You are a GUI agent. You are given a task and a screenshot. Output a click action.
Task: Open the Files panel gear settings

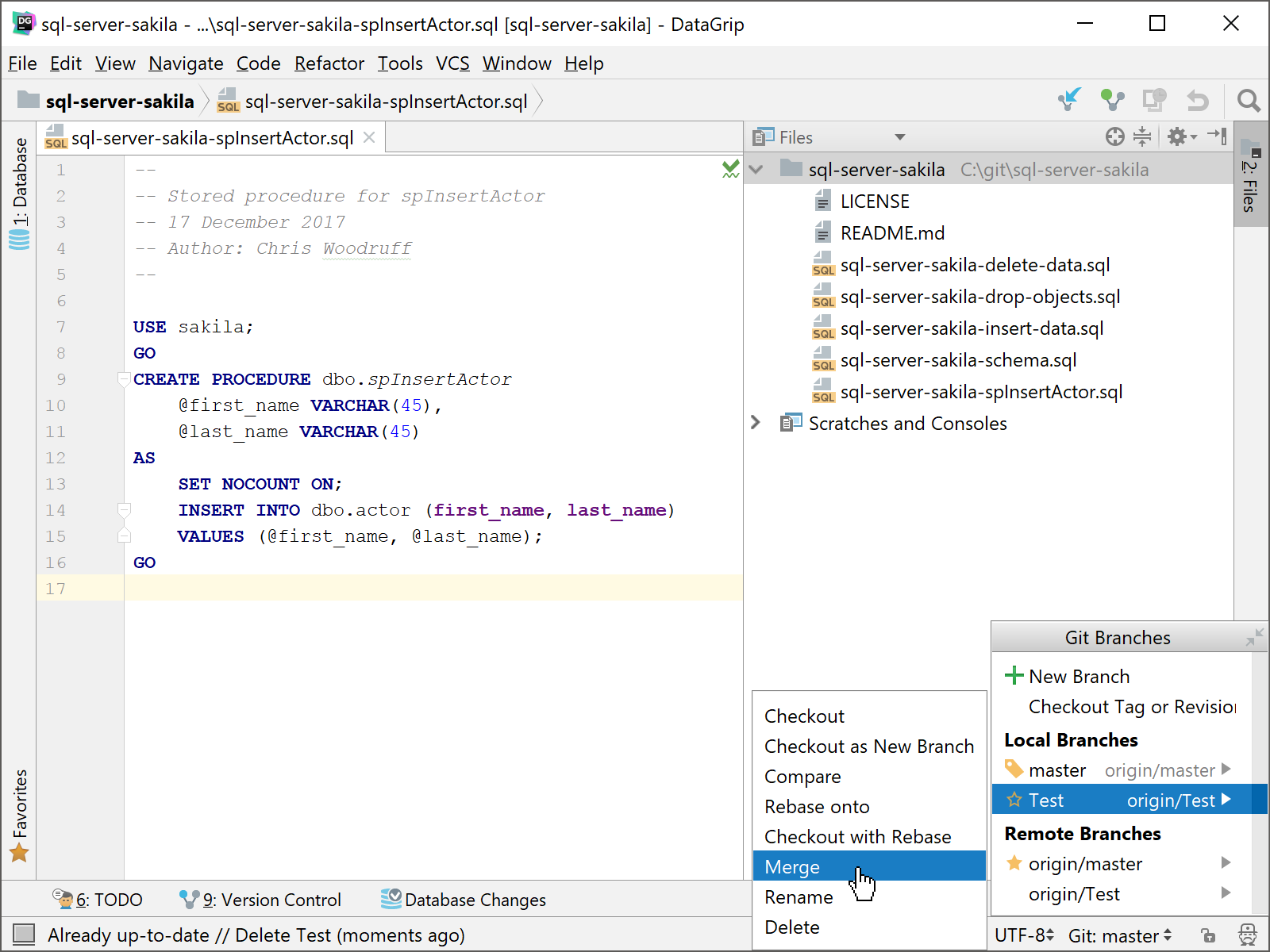pyautogui.click(x=1181, y=136)
